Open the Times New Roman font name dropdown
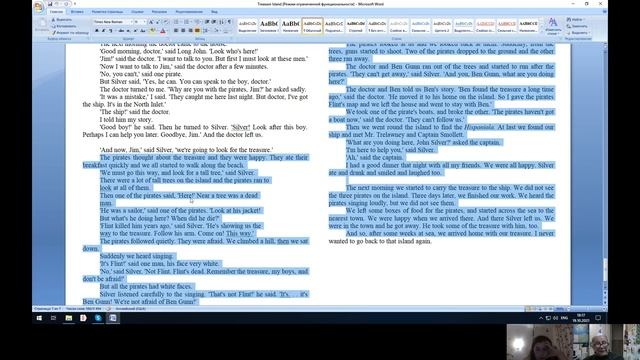This screenshot has width=640, height=360. point(131,22)
